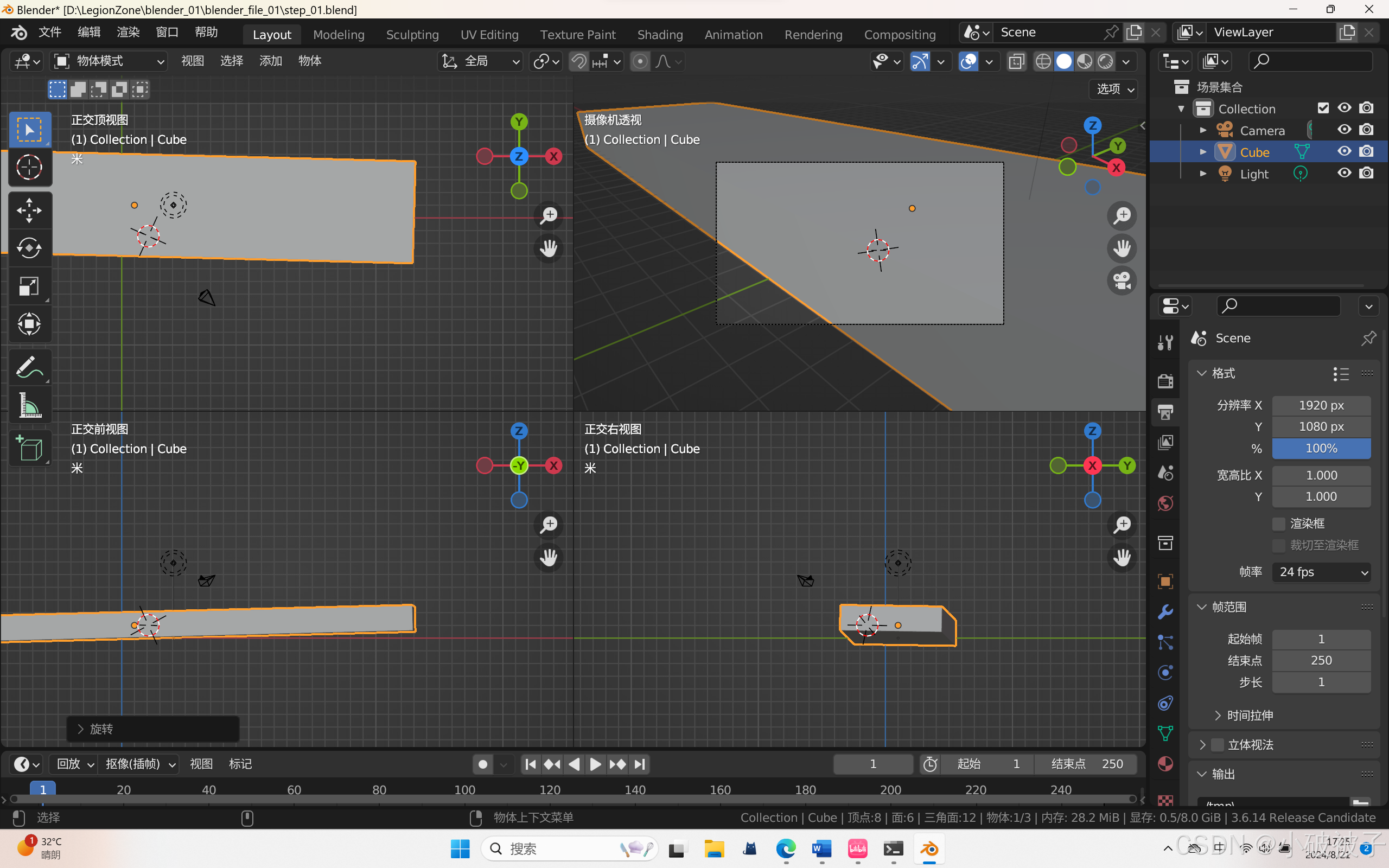Select the Move tool in the toolbar
Screen dimensions: 1389x868
point(29,210)
